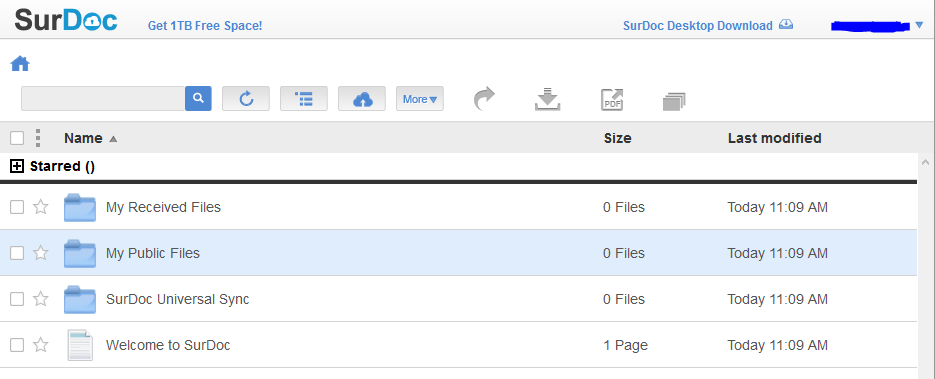Click the convert to PDF icon
This screenshot has width=935, height=379.
tap(612, 100)
